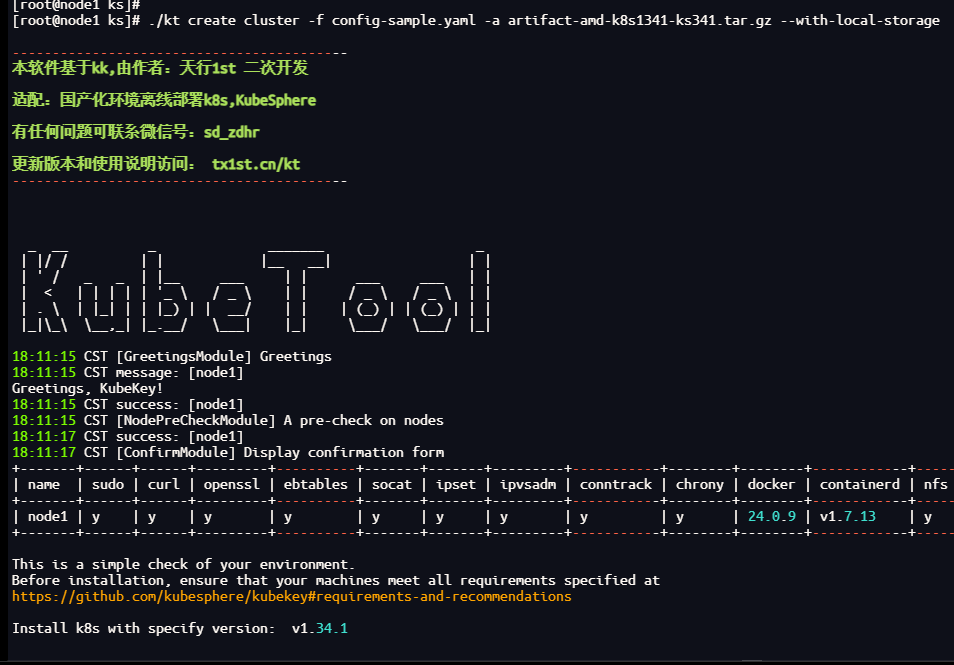Viewport: 954px width, 665px height.
Task: Click the k8s version v1.34.1 text
Action: tap(319, 628)
